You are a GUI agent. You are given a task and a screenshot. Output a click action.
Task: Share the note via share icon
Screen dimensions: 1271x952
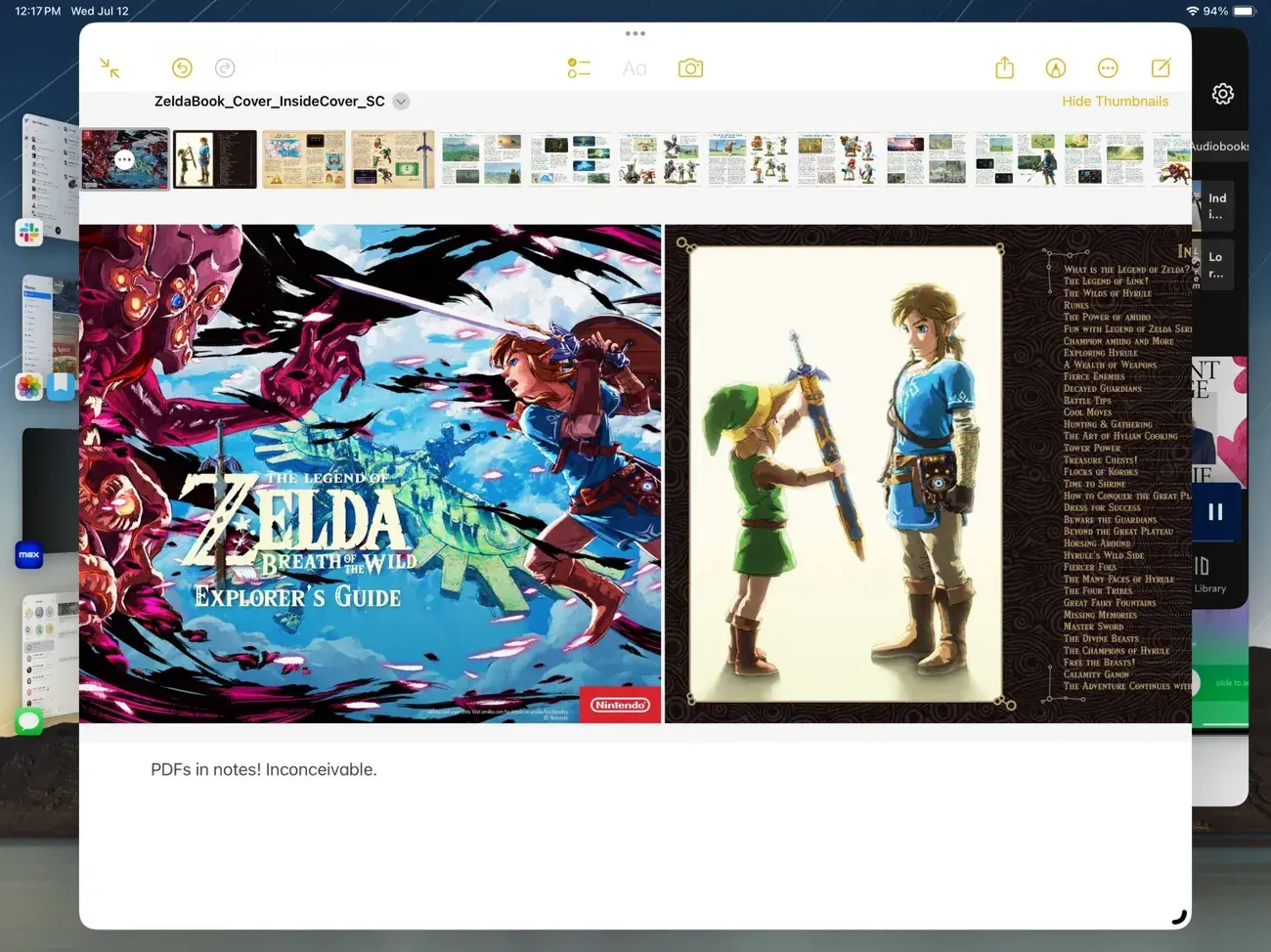point(1004,68)
